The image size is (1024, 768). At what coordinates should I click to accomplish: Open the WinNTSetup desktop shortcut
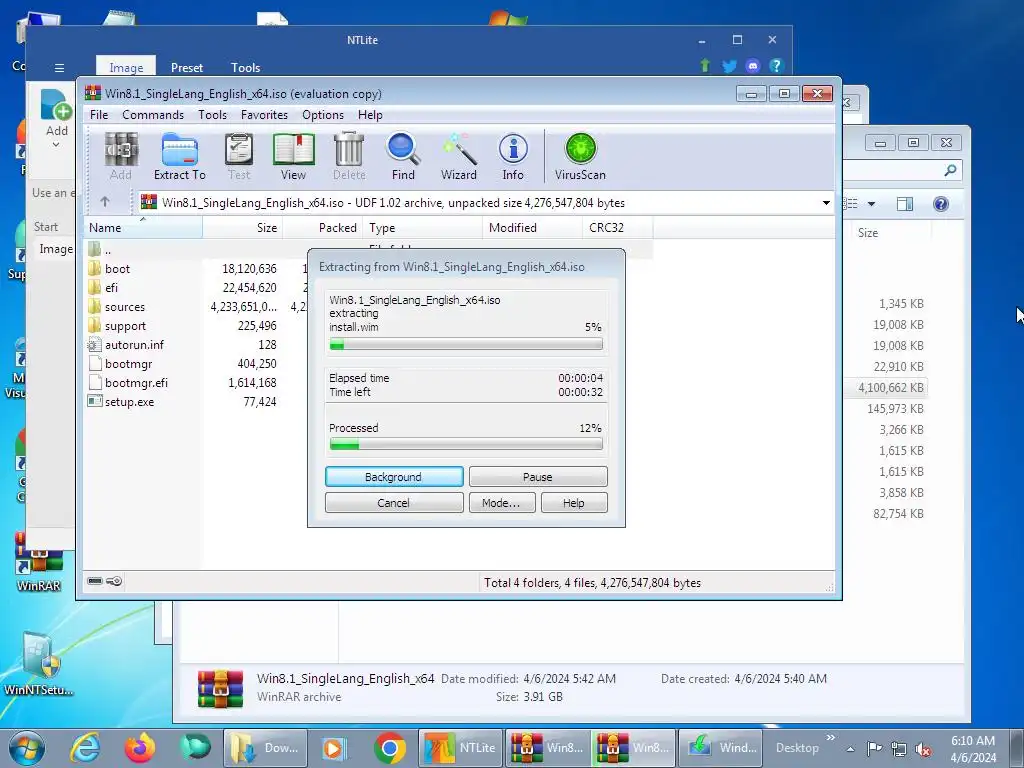39,664
